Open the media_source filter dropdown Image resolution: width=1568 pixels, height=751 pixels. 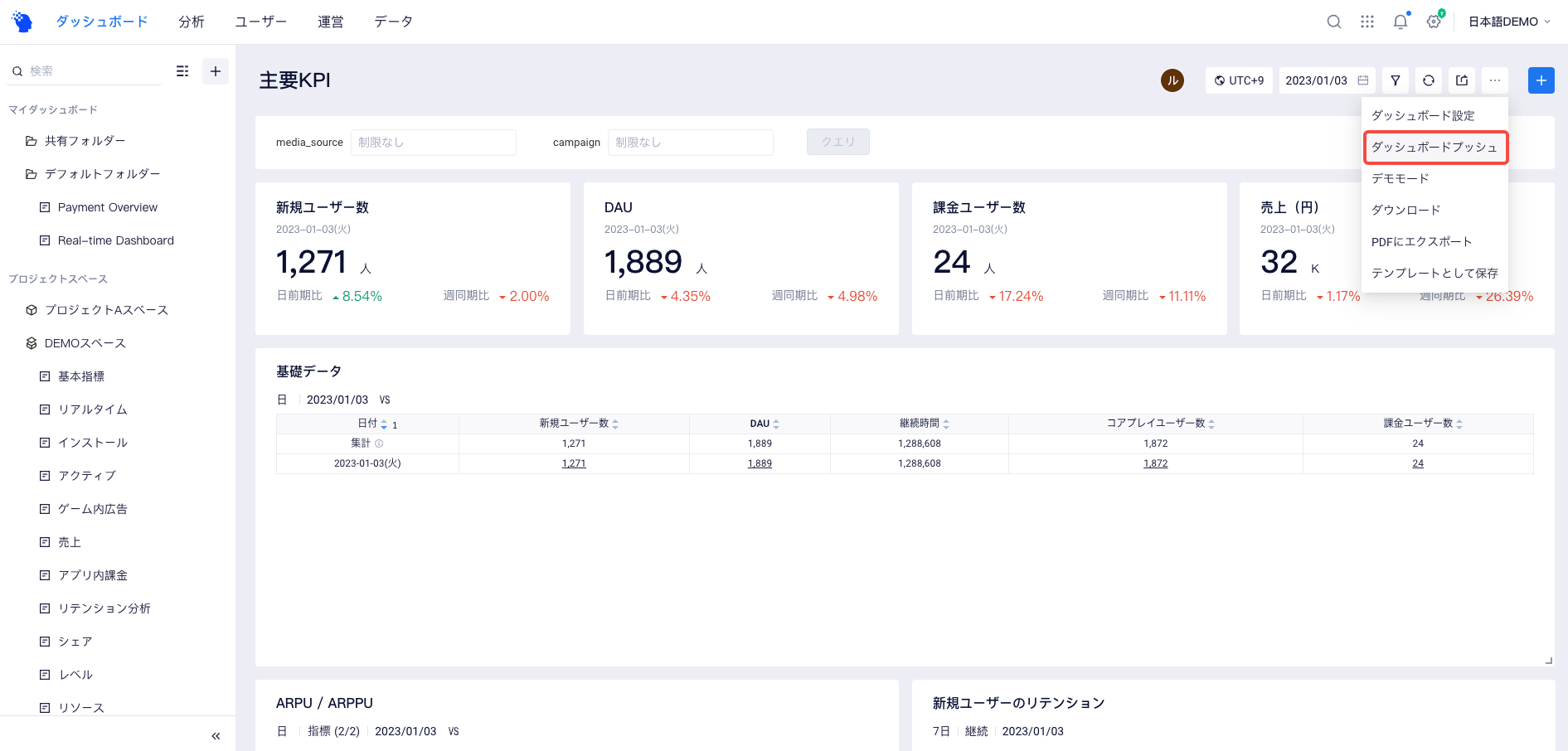point(433,143)
